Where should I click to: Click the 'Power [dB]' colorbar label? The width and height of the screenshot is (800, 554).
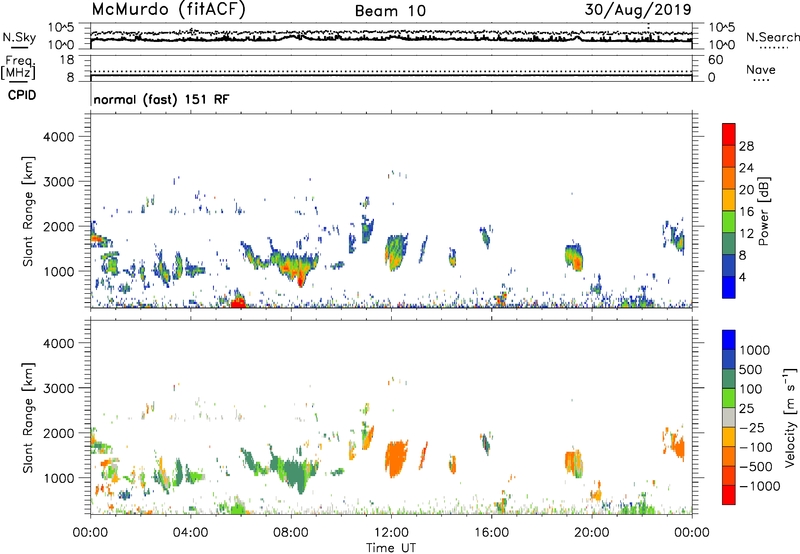point(763,211)
